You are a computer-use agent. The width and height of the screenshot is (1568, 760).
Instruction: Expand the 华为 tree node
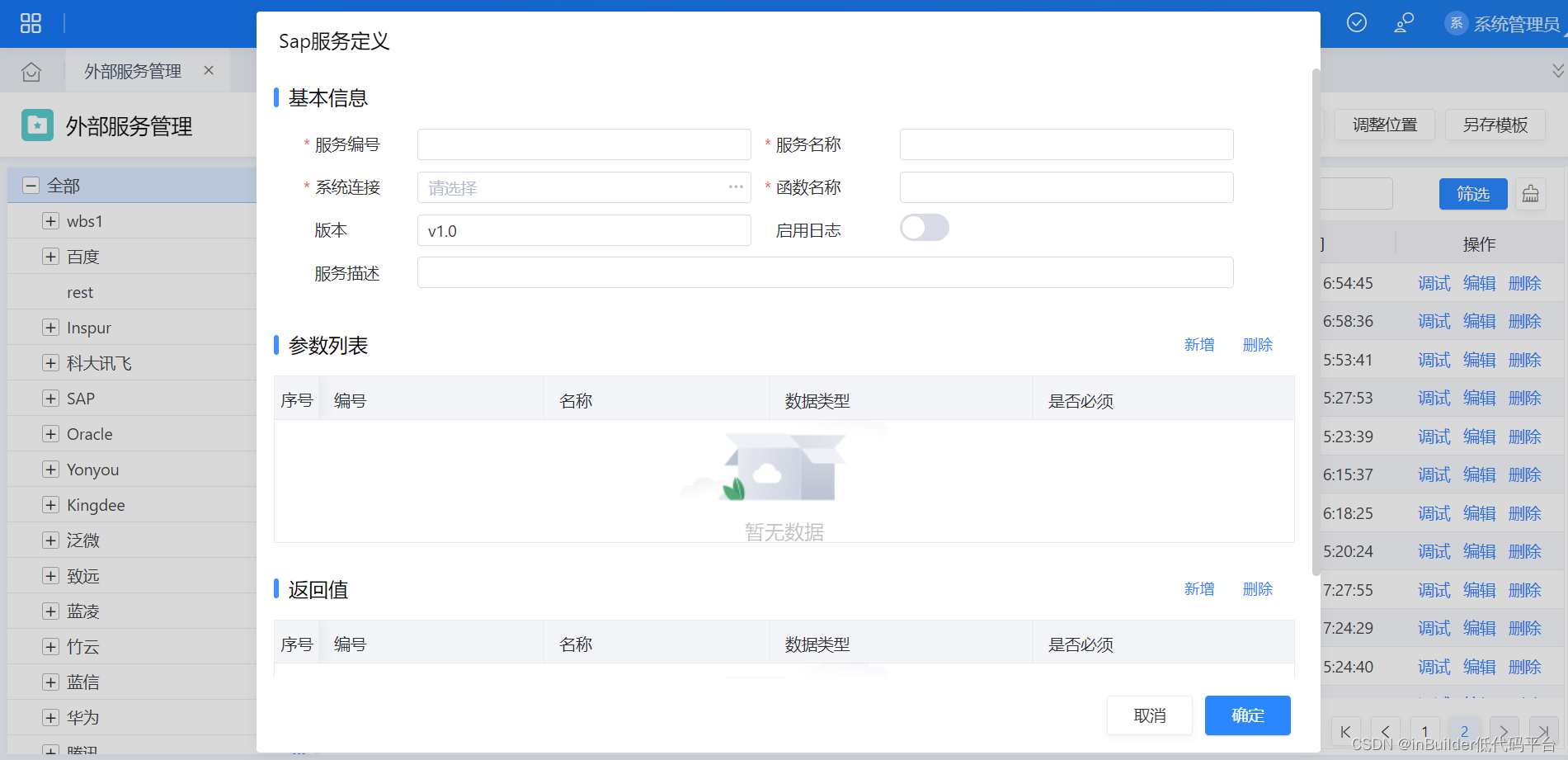[x=50, y=718]
